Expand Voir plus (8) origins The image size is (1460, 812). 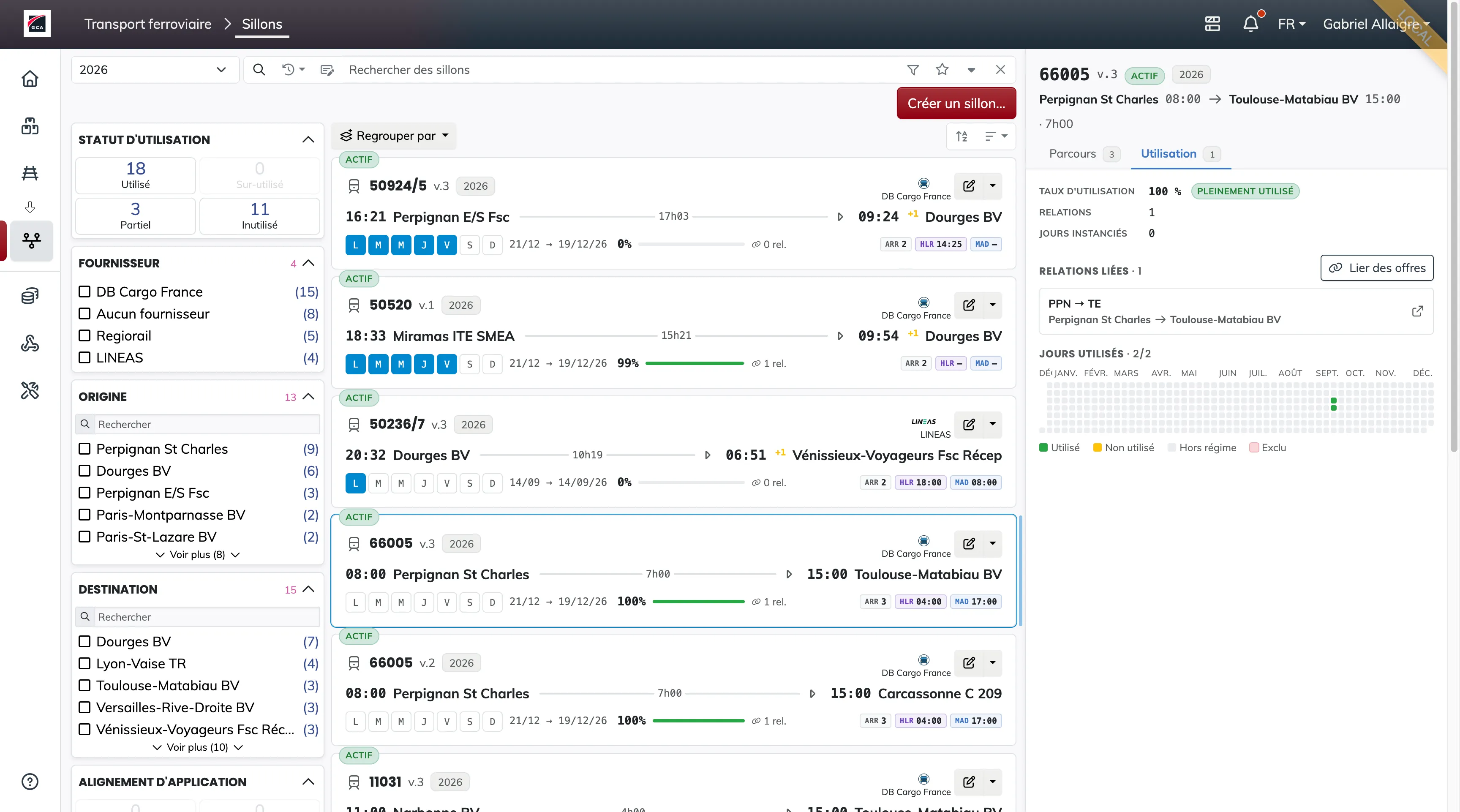pyautogui.click(x=197, y=554)
